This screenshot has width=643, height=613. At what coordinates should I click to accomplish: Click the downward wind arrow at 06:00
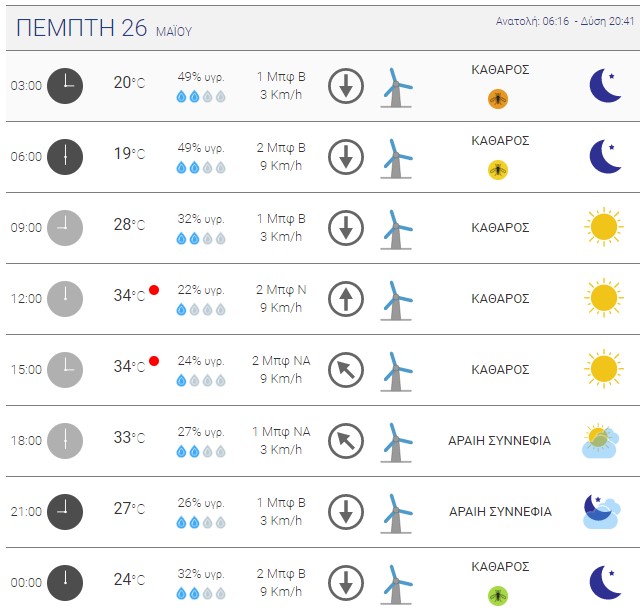click(x=346, y=157)
